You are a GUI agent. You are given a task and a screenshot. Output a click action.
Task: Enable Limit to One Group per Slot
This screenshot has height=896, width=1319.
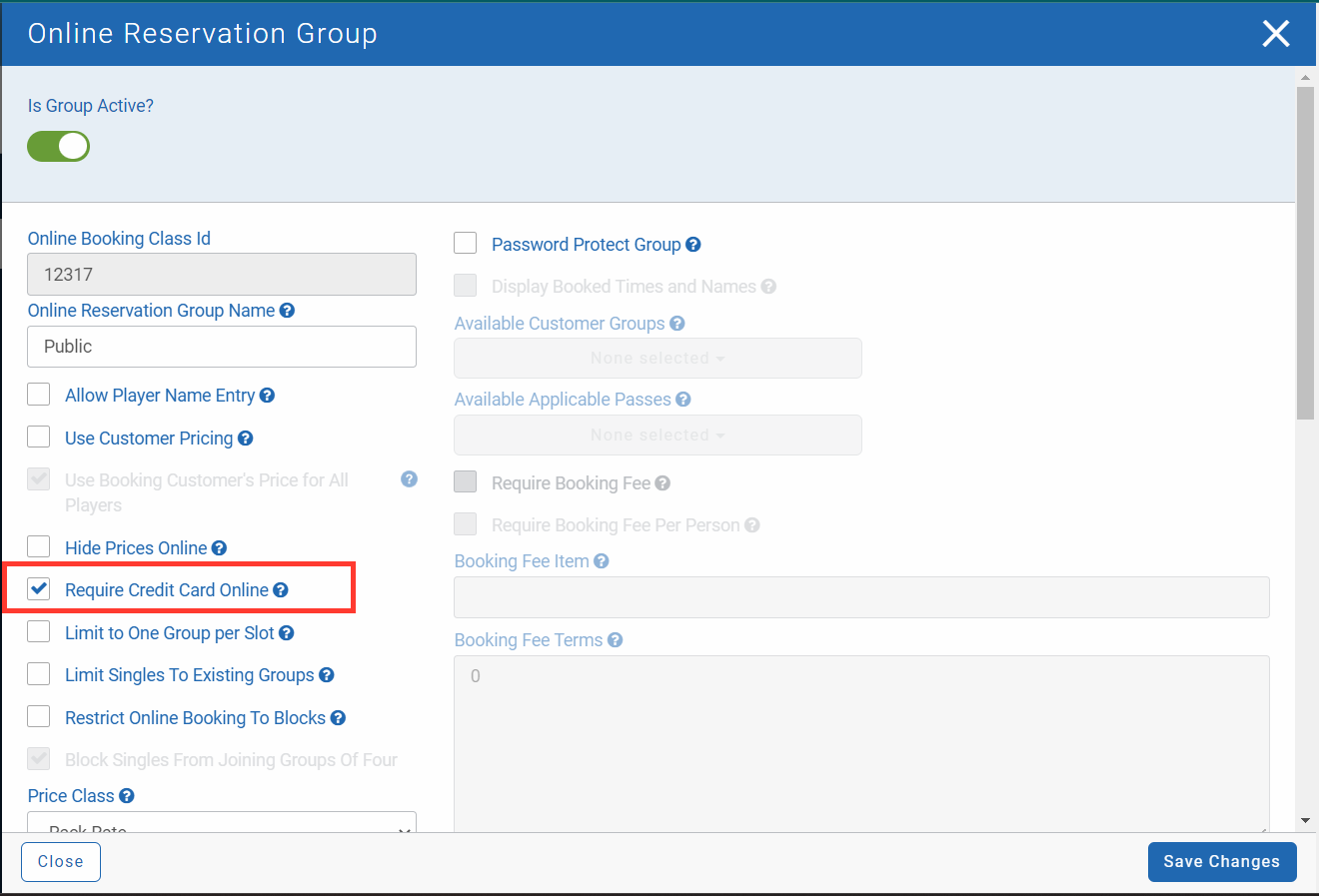[x=38, y=631]
